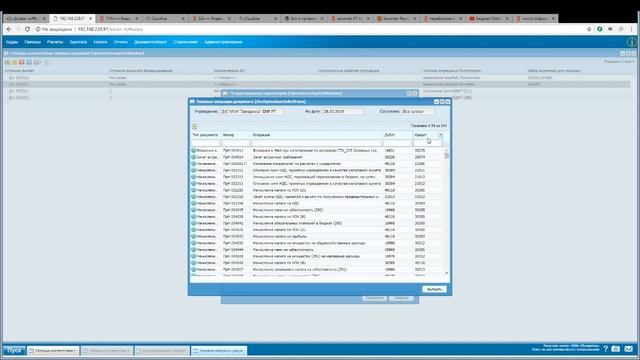Screen dimensions: 640x360
Task: Select the highlighted second row in the background table
Action: pyautogui.click(x=318, y=84)
